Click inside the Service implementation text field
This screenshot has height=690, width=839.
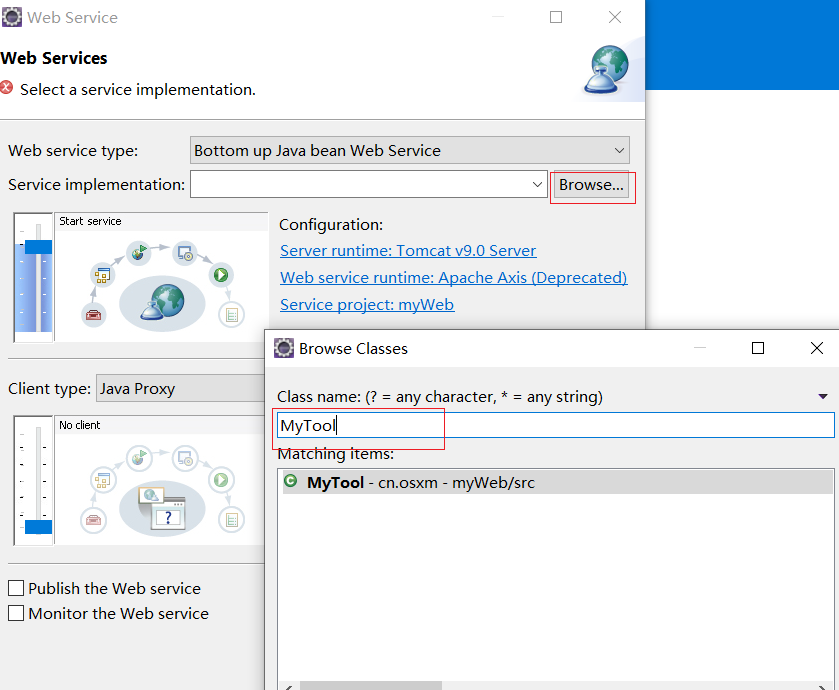359,185
